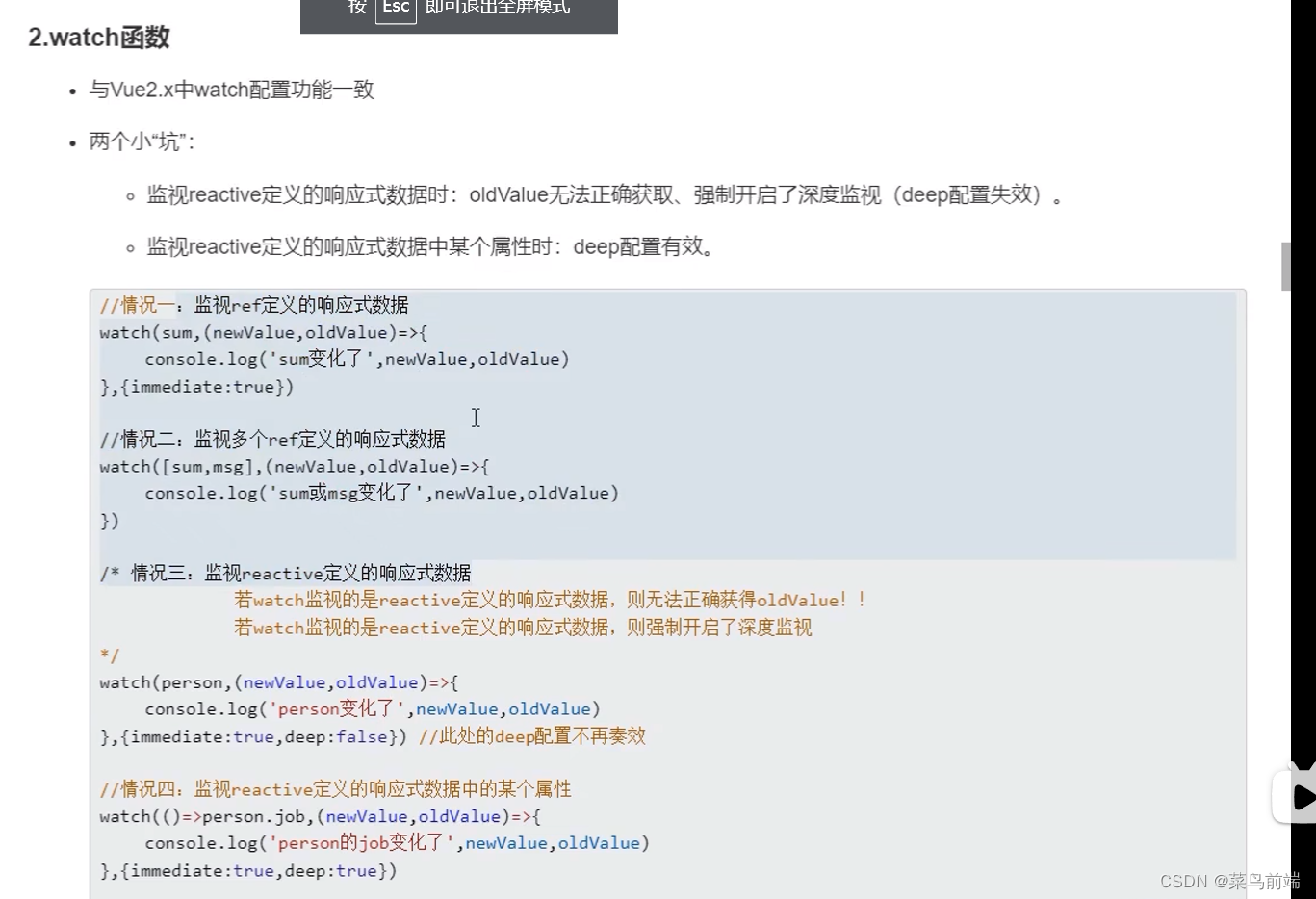Click the bullet '与Vue2.x中watch配置功能一致'

tap(231, 90)
